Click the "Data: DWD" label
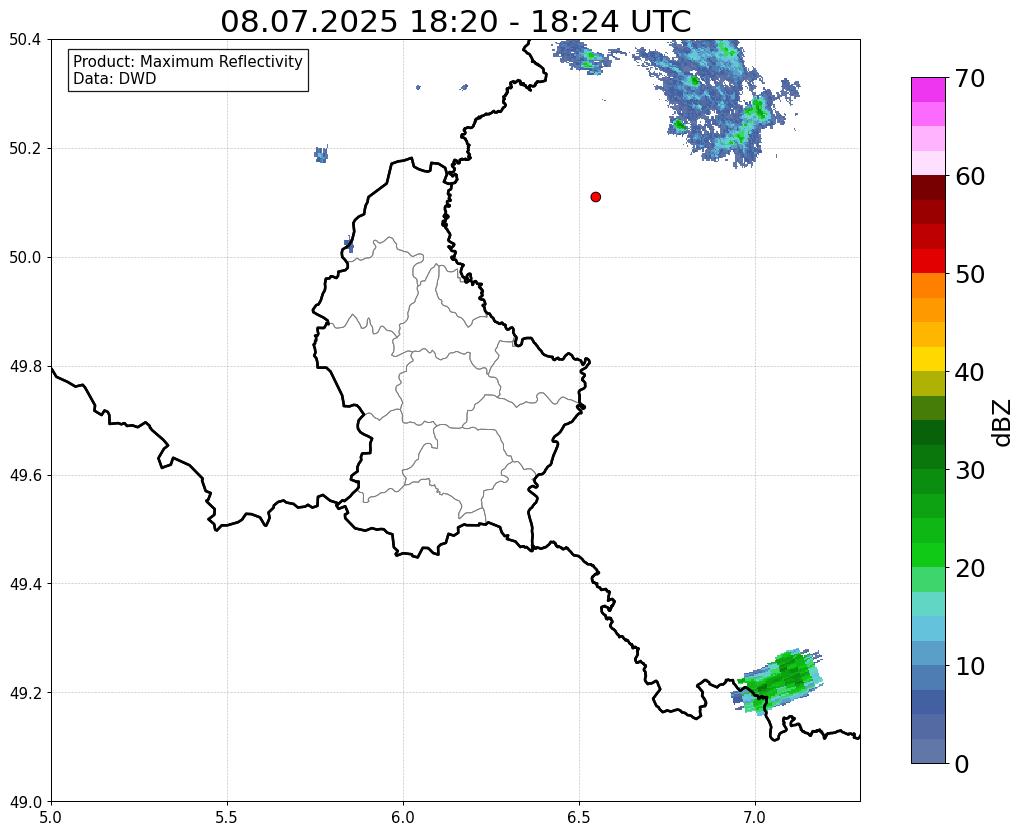The height and width of the screenshot is (834, 1023). click(114, 79)
